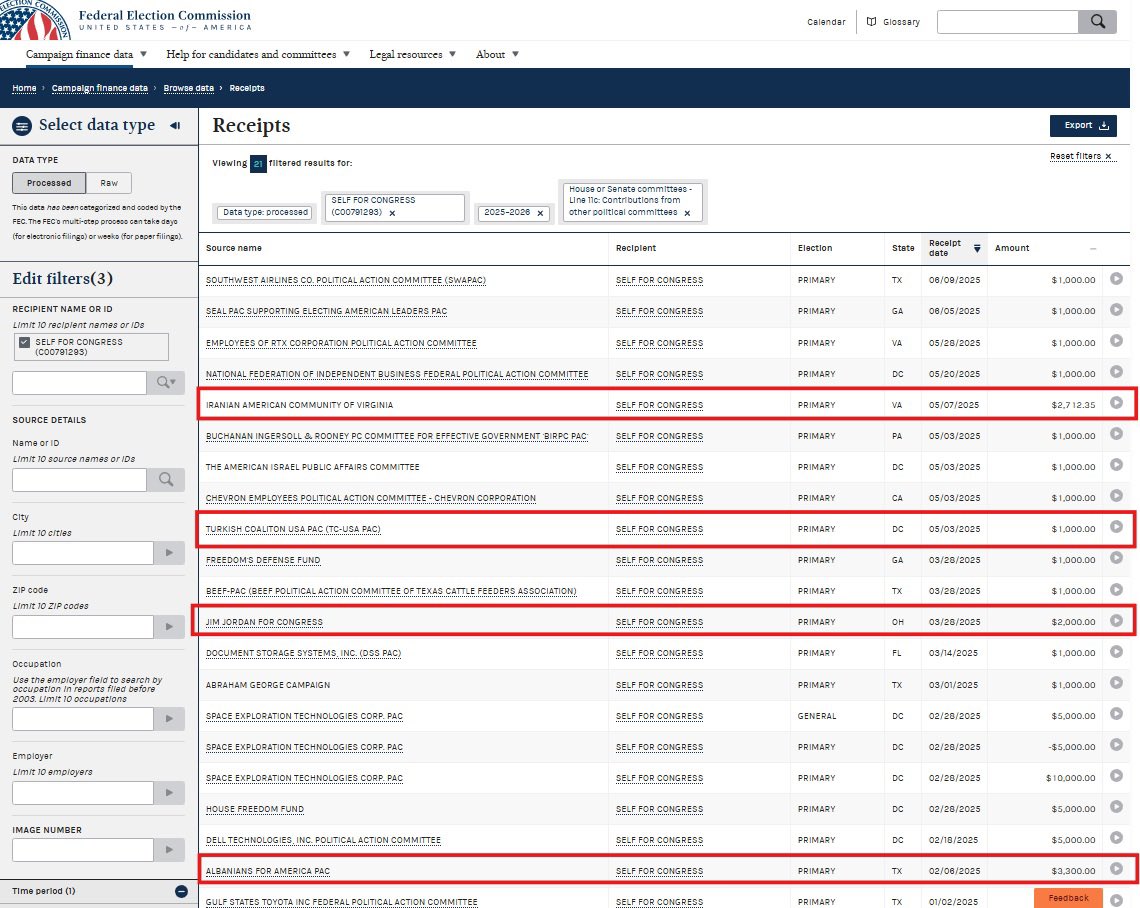Open Albanians for America PAC source link
Image resolution: width=1140 pixels, height=908 pixels.
coord(268,871)
